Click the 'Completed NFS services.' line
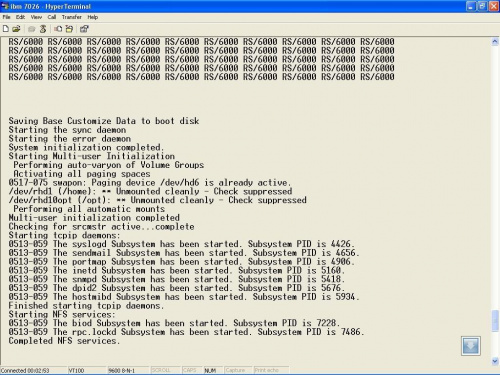This screenshot has height=375, width=500. [64, 341]
